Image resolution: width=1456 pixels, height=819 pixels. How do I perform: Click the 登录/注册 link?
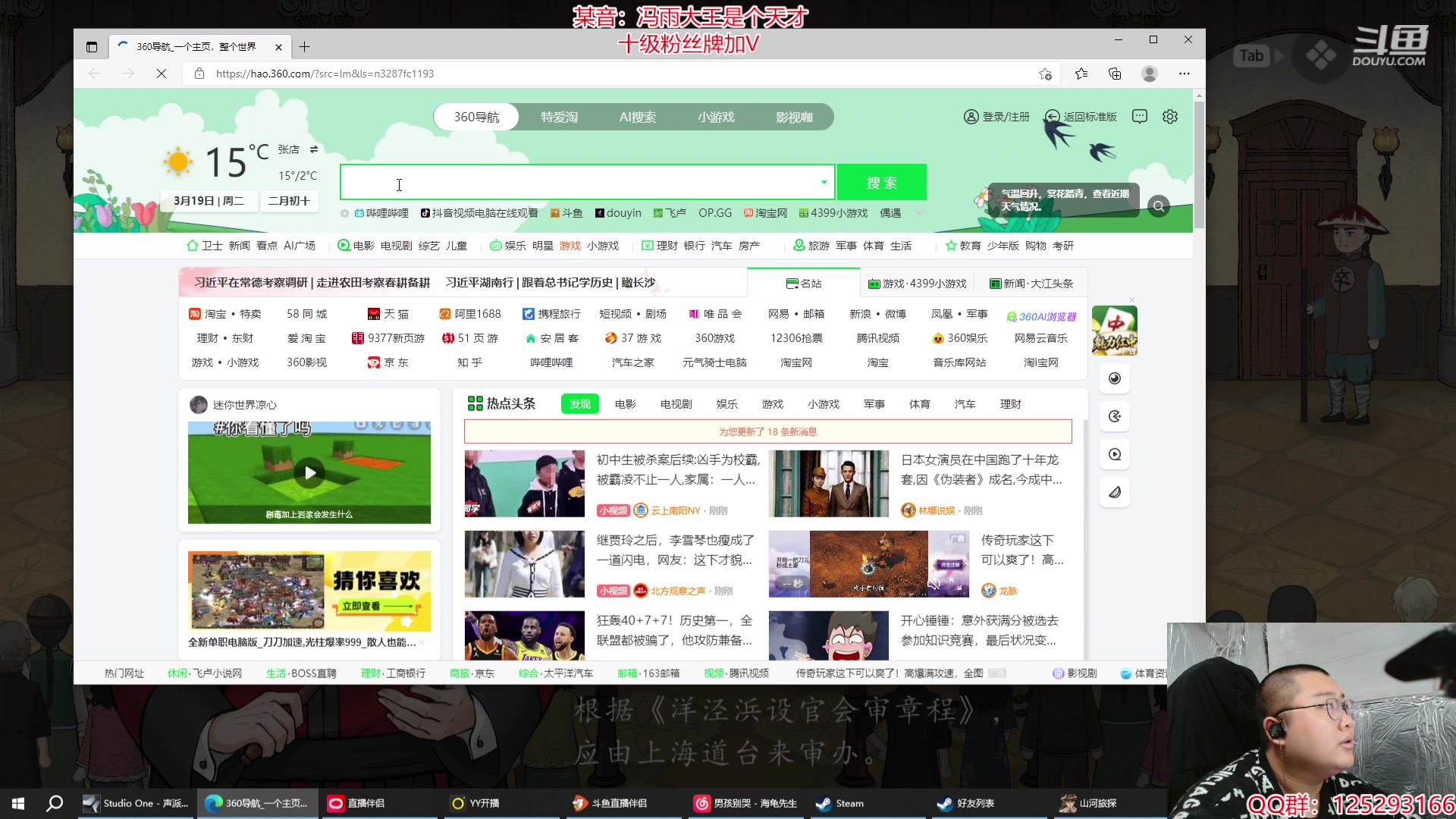tap(1004, 116)
